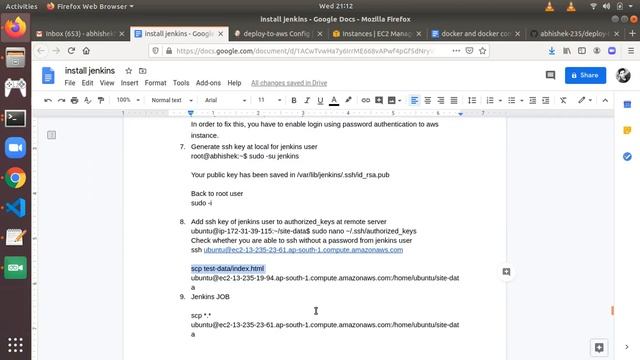The image size is (640, 360).
Task: Expand bulleted list style dropdown arrow
Action: tap(522, 100)
